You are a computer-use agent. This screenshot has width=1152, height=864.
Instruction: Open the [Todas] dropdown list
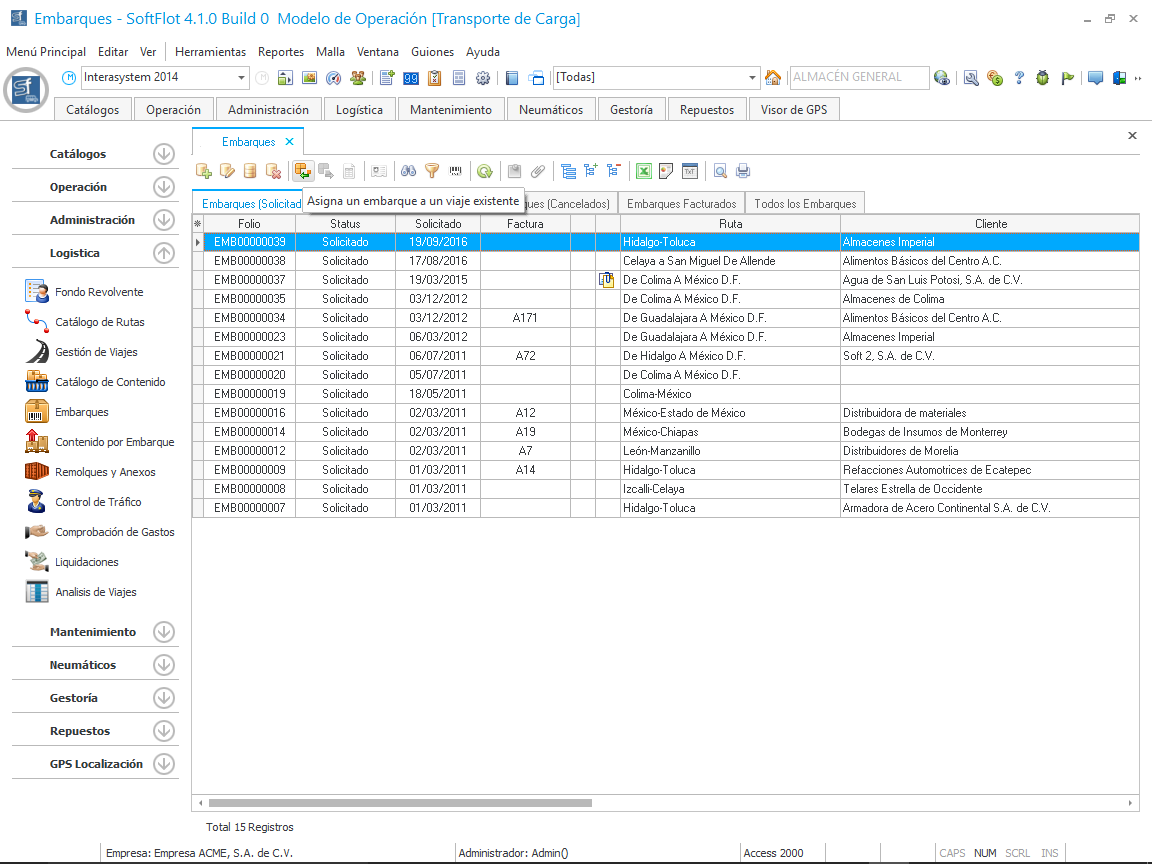[x=753, y=78]
